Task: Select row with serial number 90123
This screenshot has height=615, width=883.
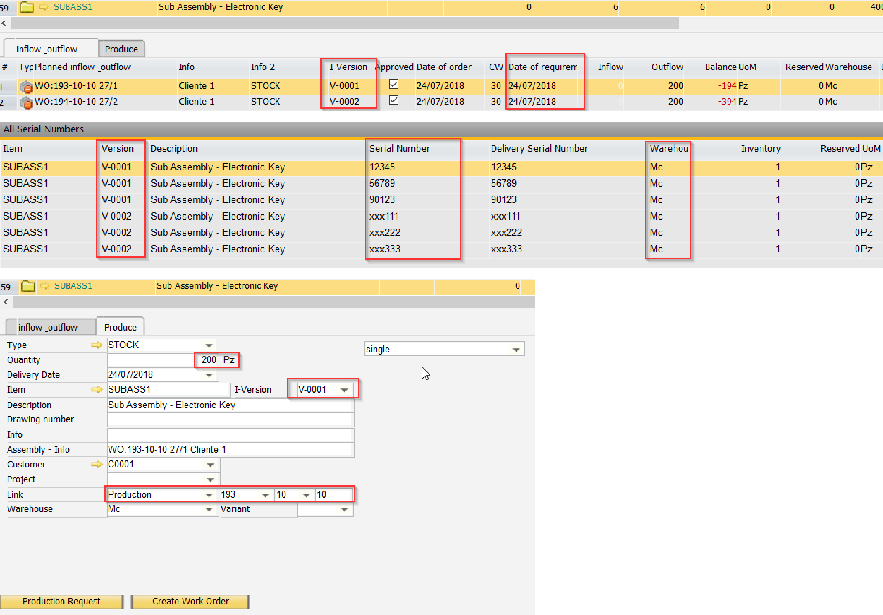Action: pos(442,200)
